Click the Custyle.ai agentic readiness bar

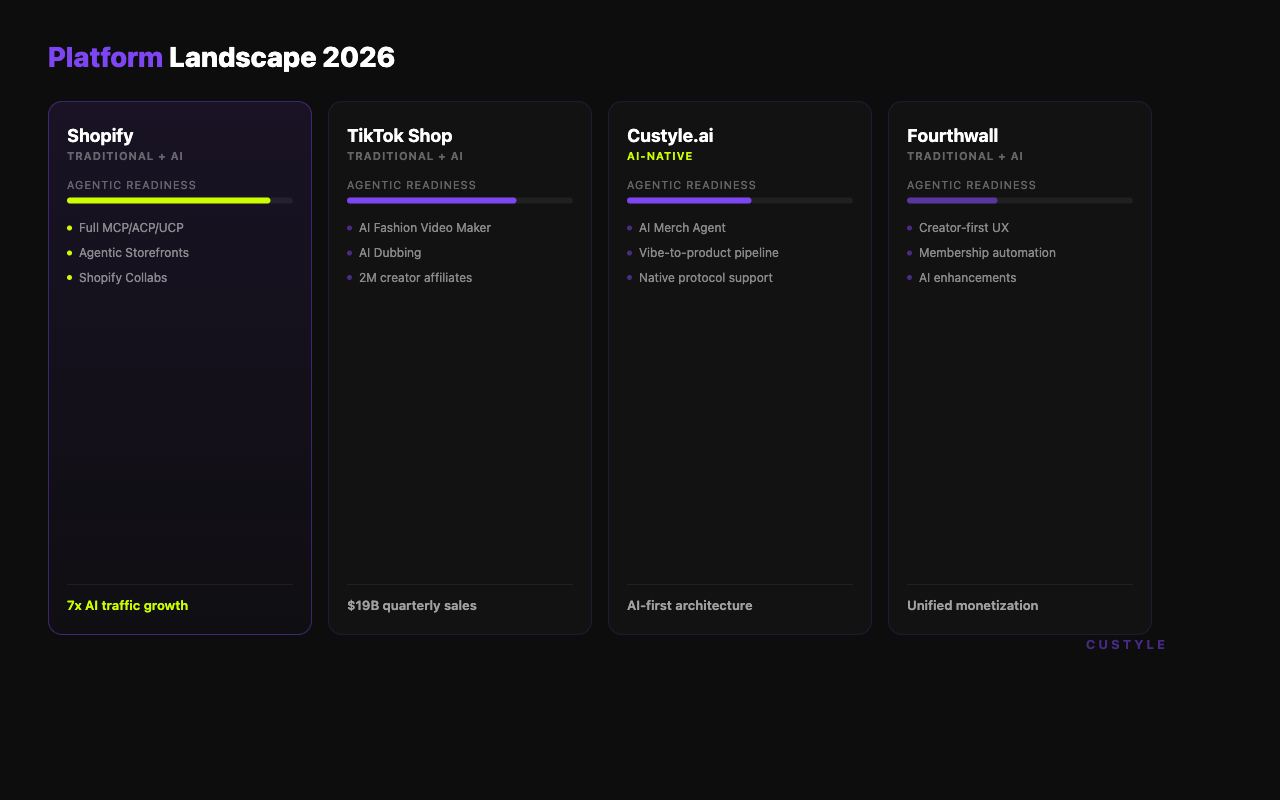(x=740, y=201)
